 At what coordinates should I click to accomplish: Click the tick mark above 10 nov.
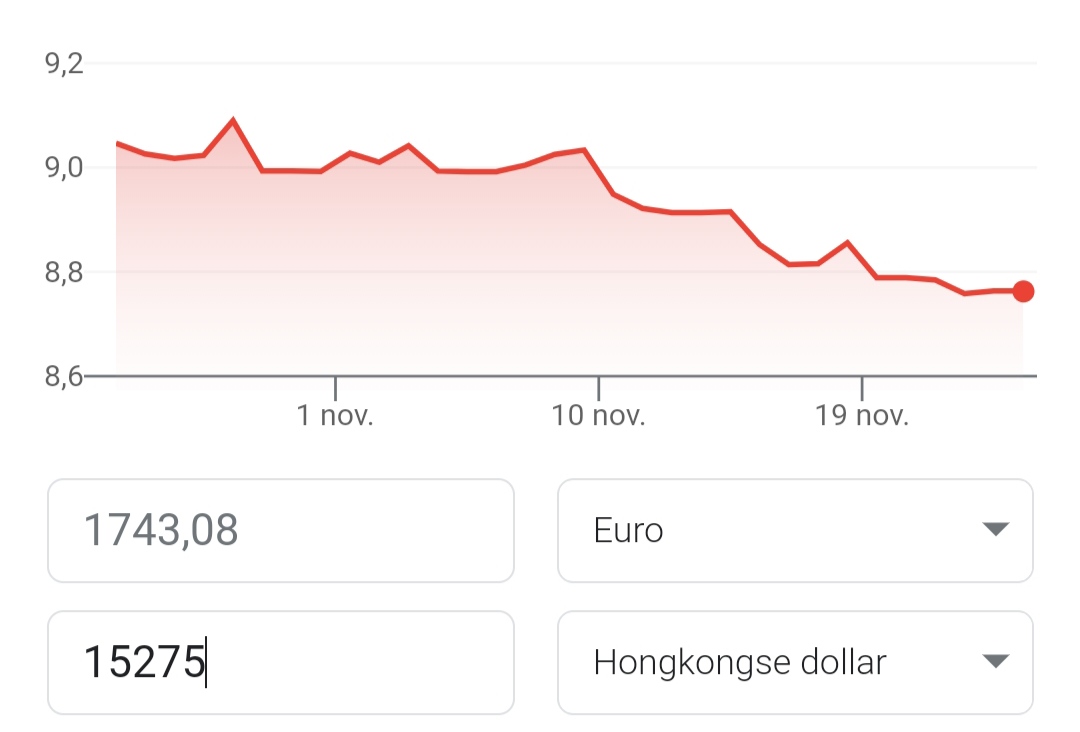pyautogui.click(x=598, y=388)
